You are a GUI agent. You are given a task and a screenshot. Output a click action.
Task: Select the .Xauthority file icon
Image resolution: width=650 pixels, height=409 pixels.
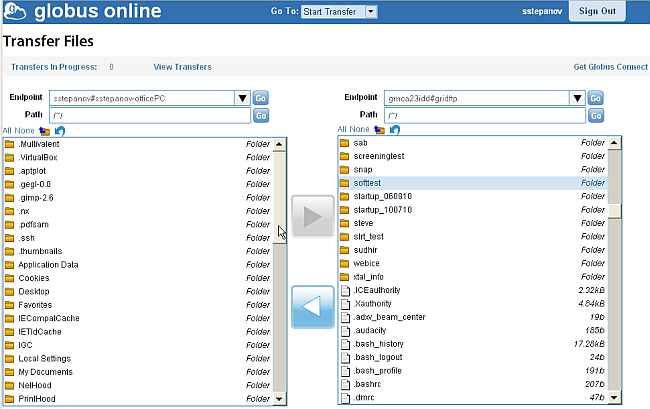click(x=345, y=304)
